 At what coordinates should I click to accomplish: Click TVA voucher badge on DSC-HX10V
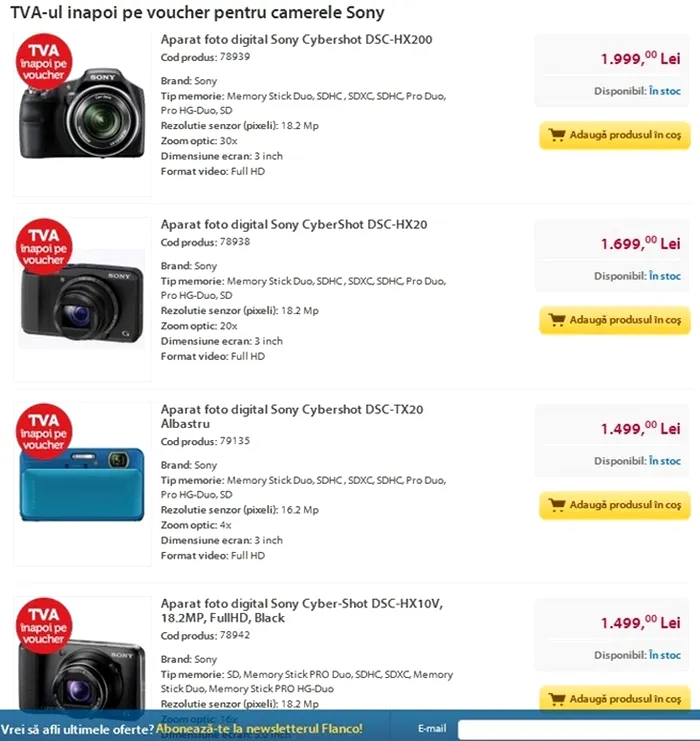(44, 626)
